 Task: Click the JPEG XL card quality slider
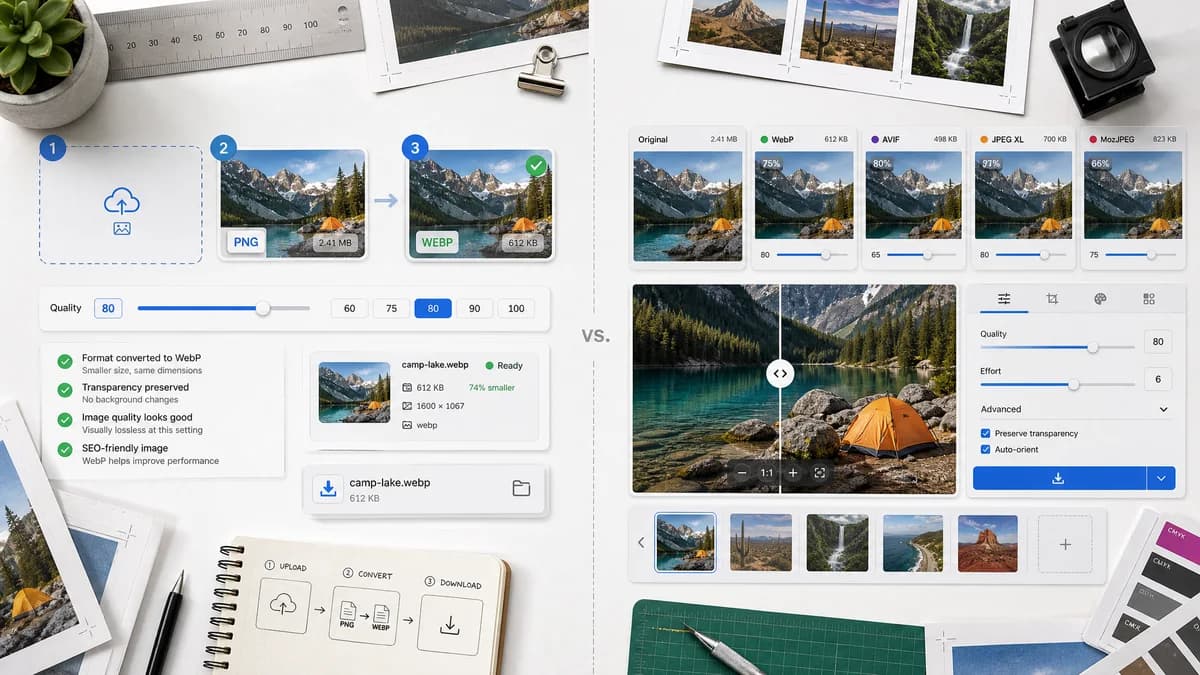tap(1030, 255)
